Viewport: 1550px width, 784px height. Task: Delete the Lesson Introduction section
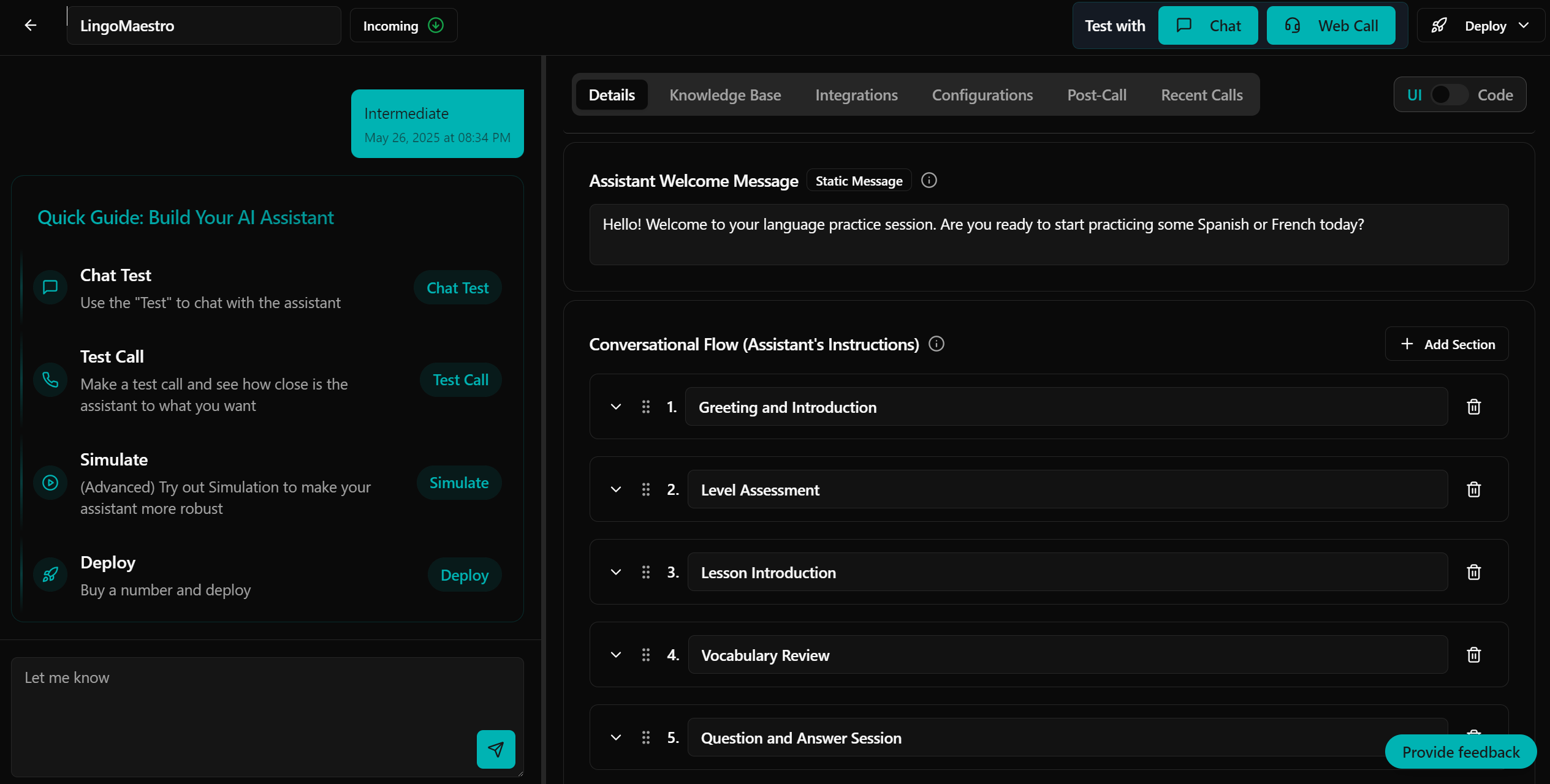(1473, 572)
